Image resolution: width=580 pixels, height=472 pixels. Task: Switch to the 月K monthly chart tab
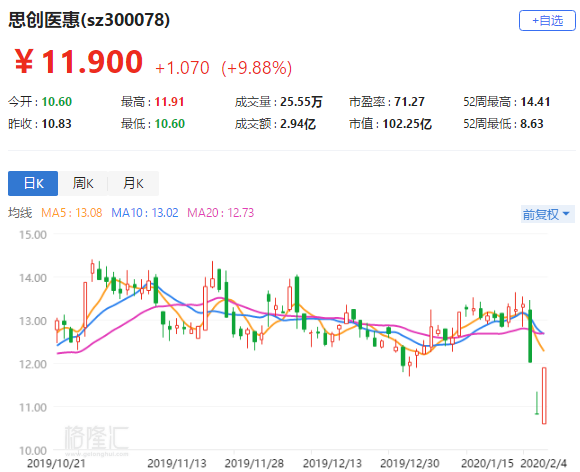(x=134, y=183)
